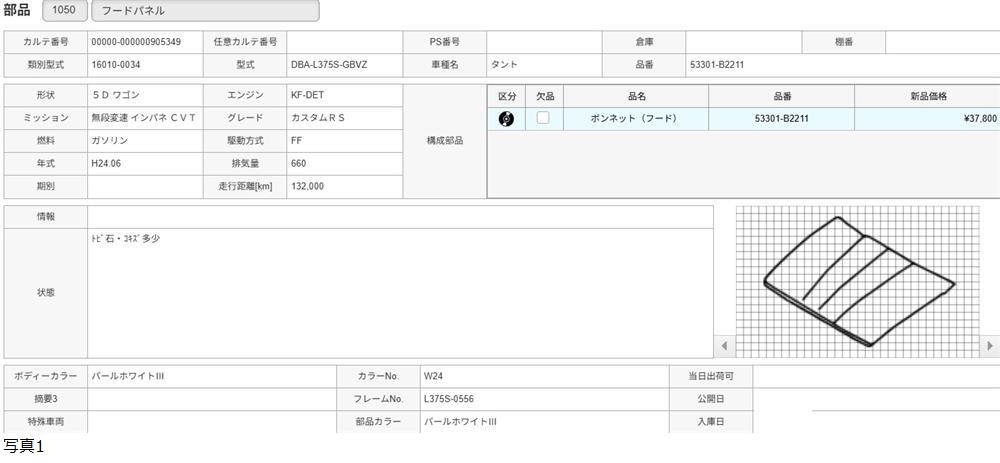Click the 品番 header in the parts table
Screen dimensions: 1000x463
pyautogui.click(x=781, y=96)
